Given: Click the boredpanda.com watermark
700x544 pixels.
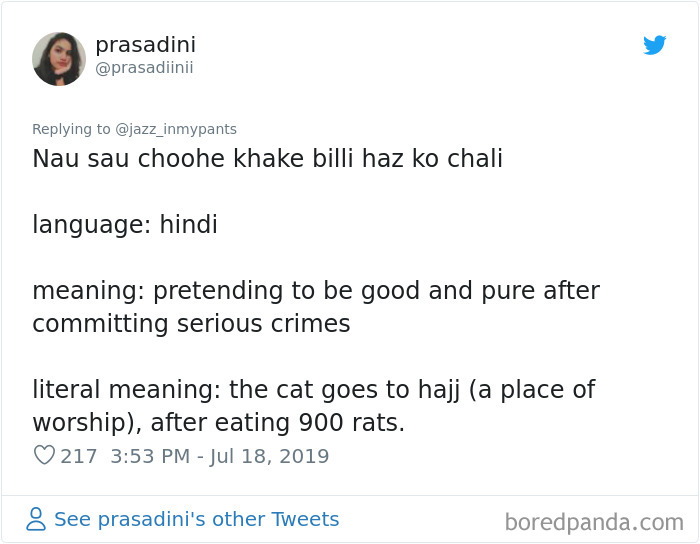Looking at the screenshot, I should pyautogui.click(x=594, y=522).
